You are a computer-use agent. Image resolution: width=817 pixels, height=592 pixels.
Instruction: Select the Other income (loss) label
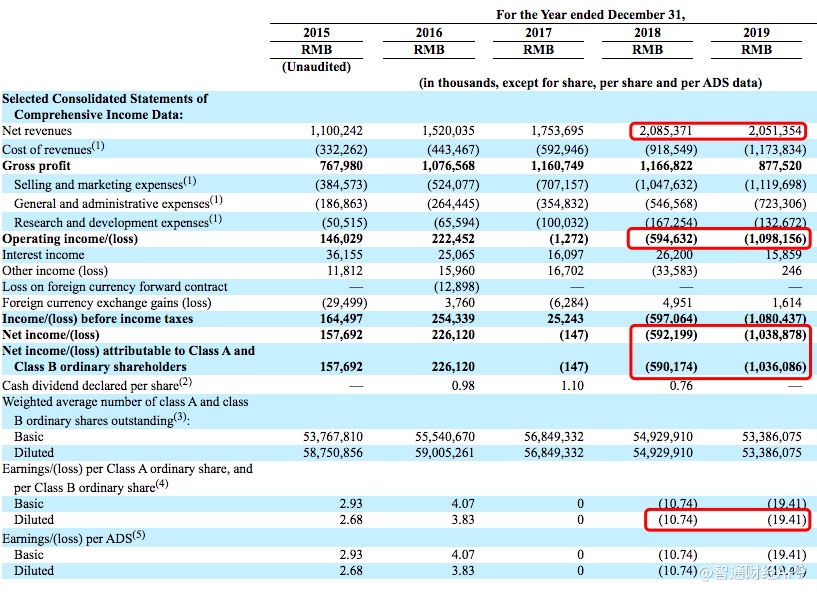[55, 271]
